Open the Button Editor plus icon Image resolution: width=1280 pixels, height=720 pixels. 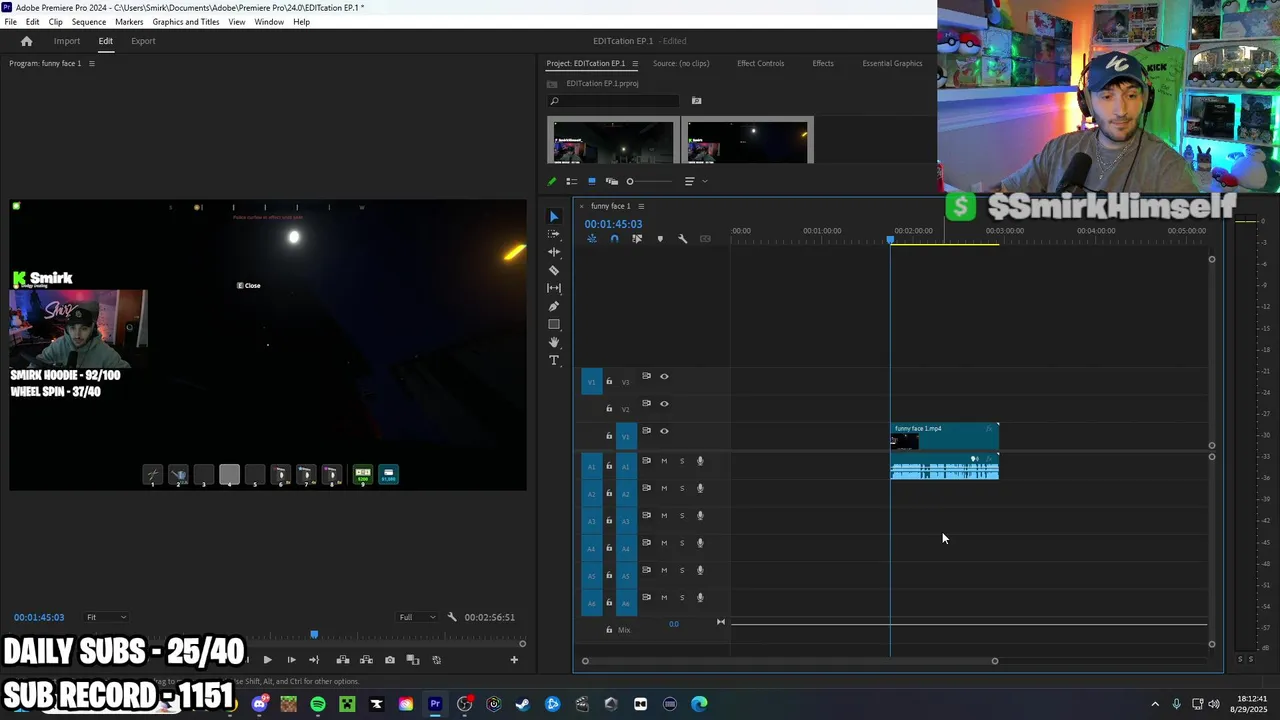pyautogui.click(x=514, y=660)
